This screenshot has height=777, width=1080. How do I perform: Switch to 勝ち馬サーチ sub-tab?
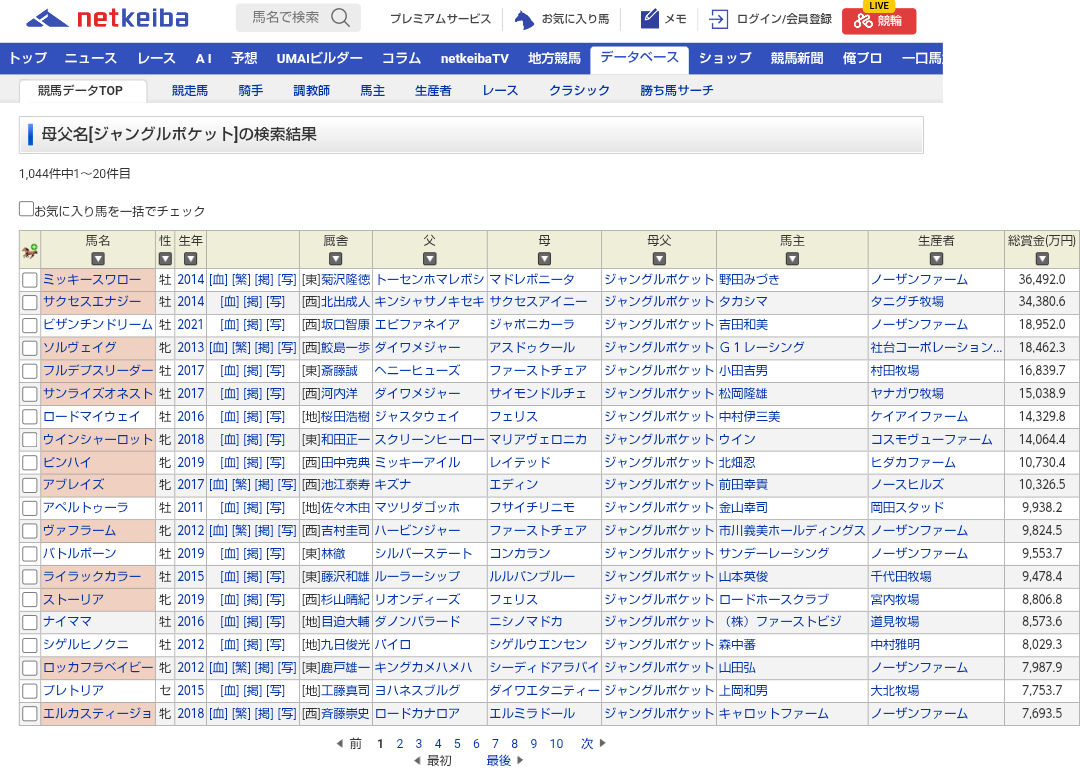pos(676,90)
